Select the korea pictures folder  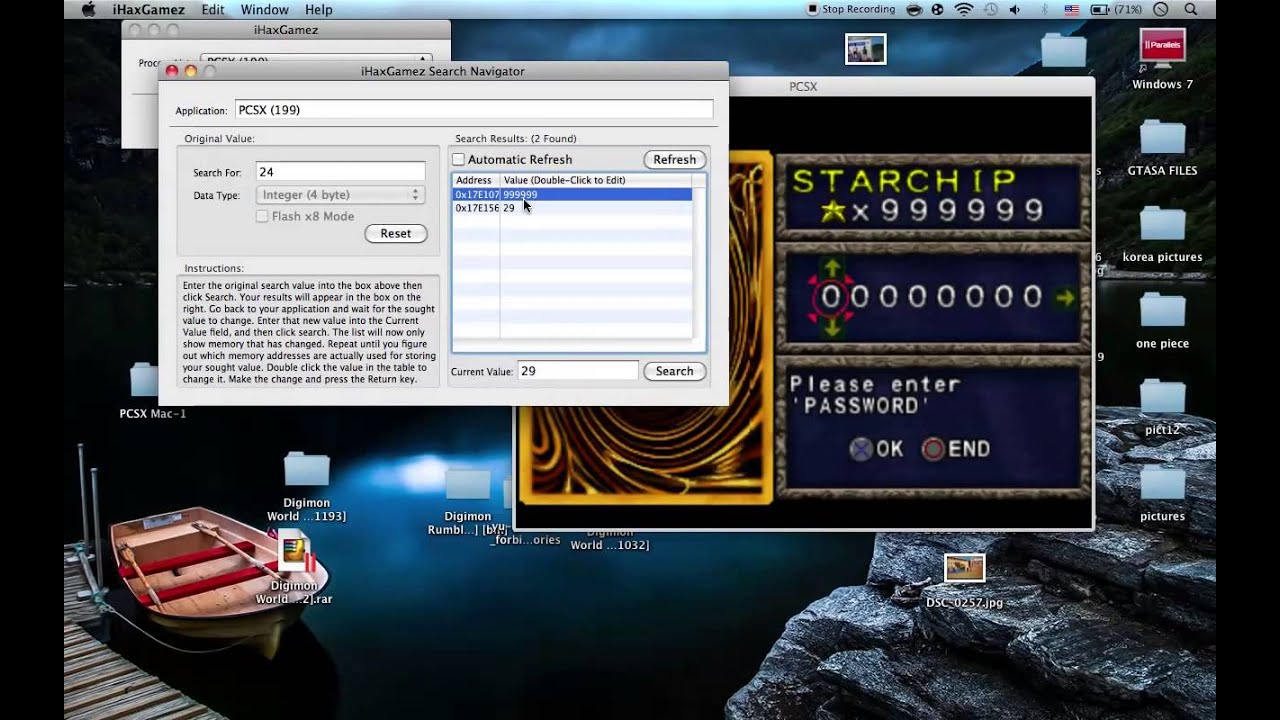tap(1162, 234)
